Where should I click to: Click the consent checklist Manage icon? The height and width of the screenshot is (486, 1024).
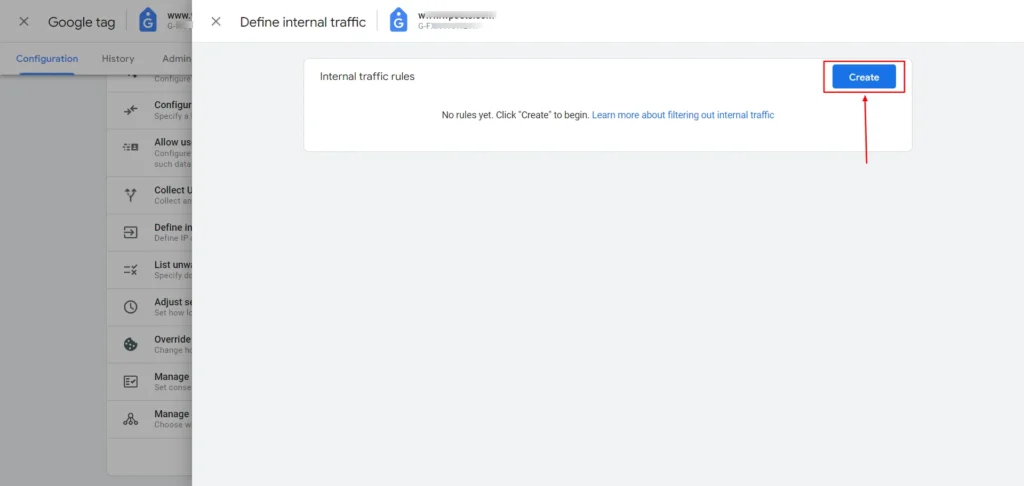(131, 382)
